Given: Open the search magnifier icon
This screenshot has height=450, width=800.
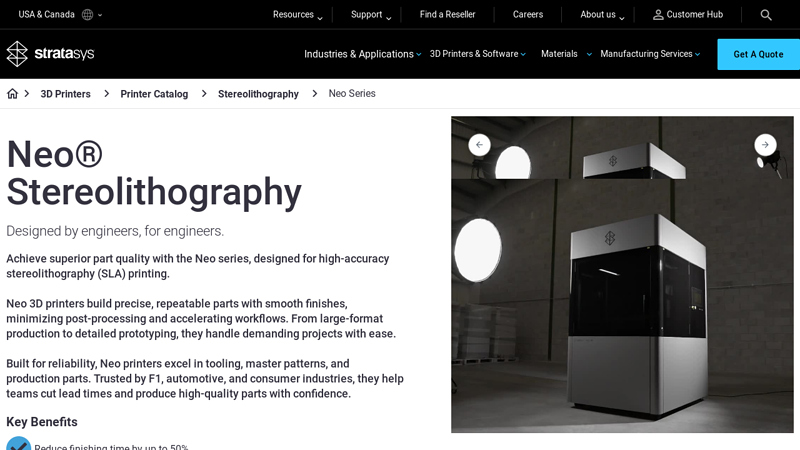Looking at the screenshot, I should (x=766, y=15).
